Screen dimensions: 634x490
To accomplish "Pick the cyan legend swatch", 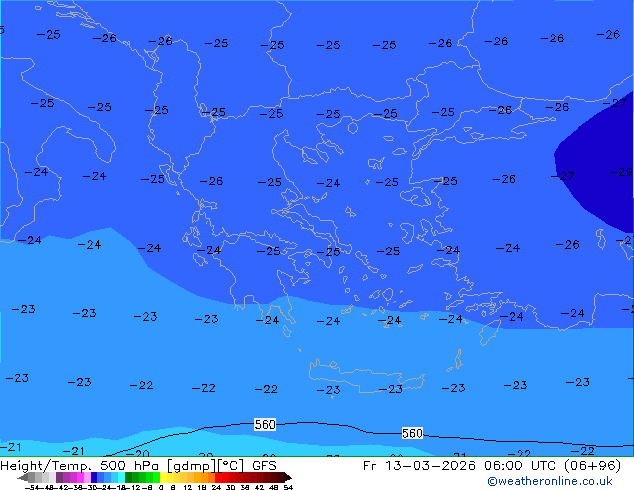I will point(121,477).
